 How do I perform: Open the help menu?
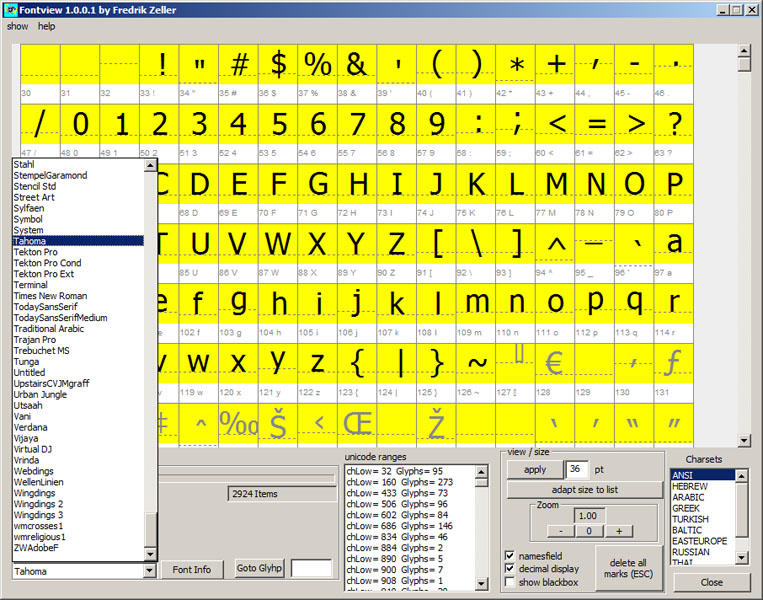pyautogui.click(x=46, y=26)
